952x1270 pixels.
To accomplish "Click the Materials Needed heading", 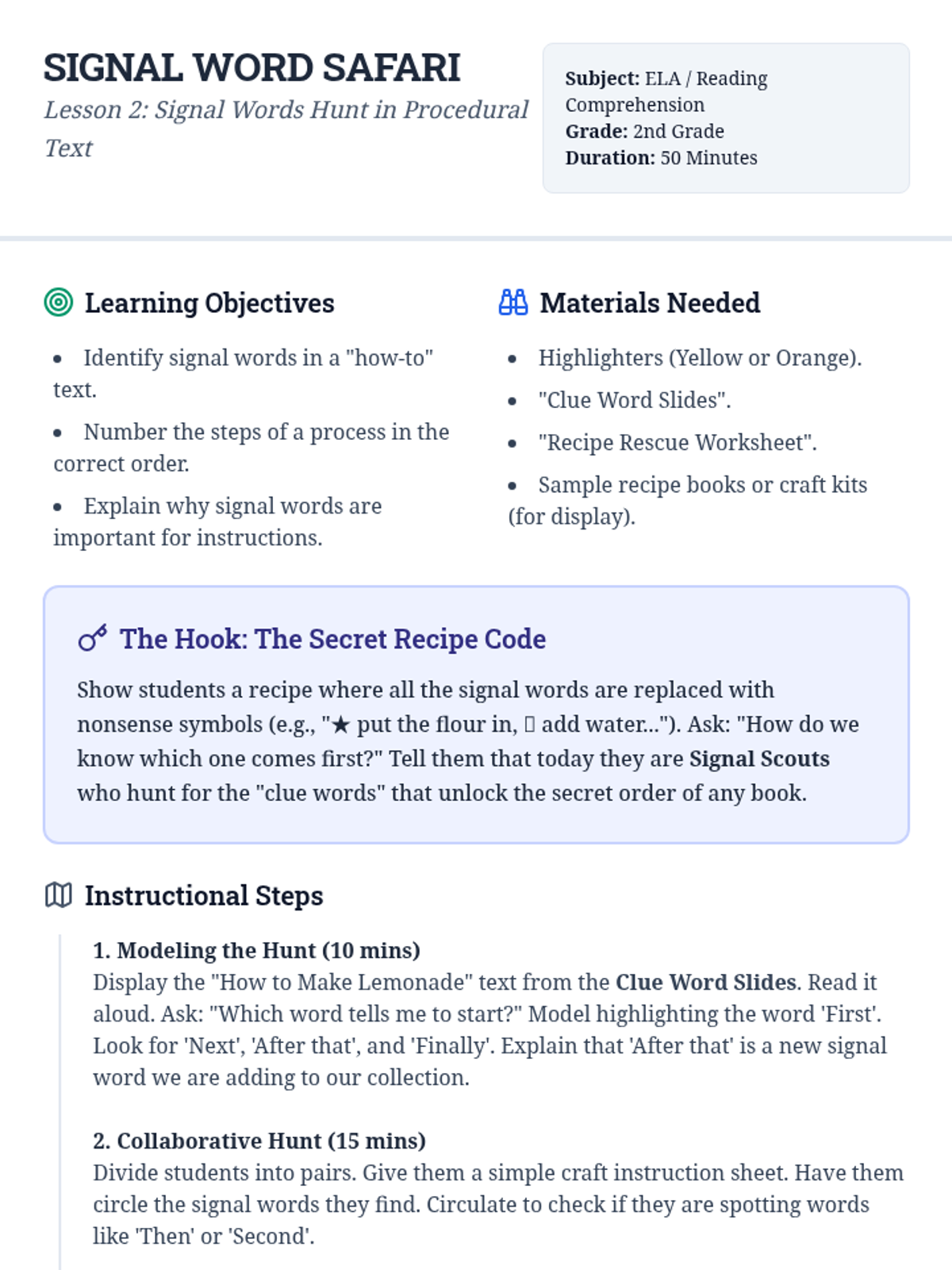I will click(x=650, y=303).
